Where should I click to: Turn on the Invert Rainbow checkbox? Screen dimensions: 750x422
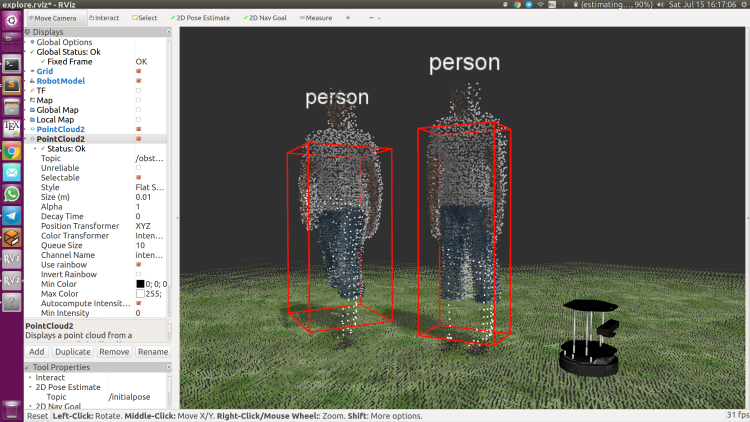click(x=138, y=274)
